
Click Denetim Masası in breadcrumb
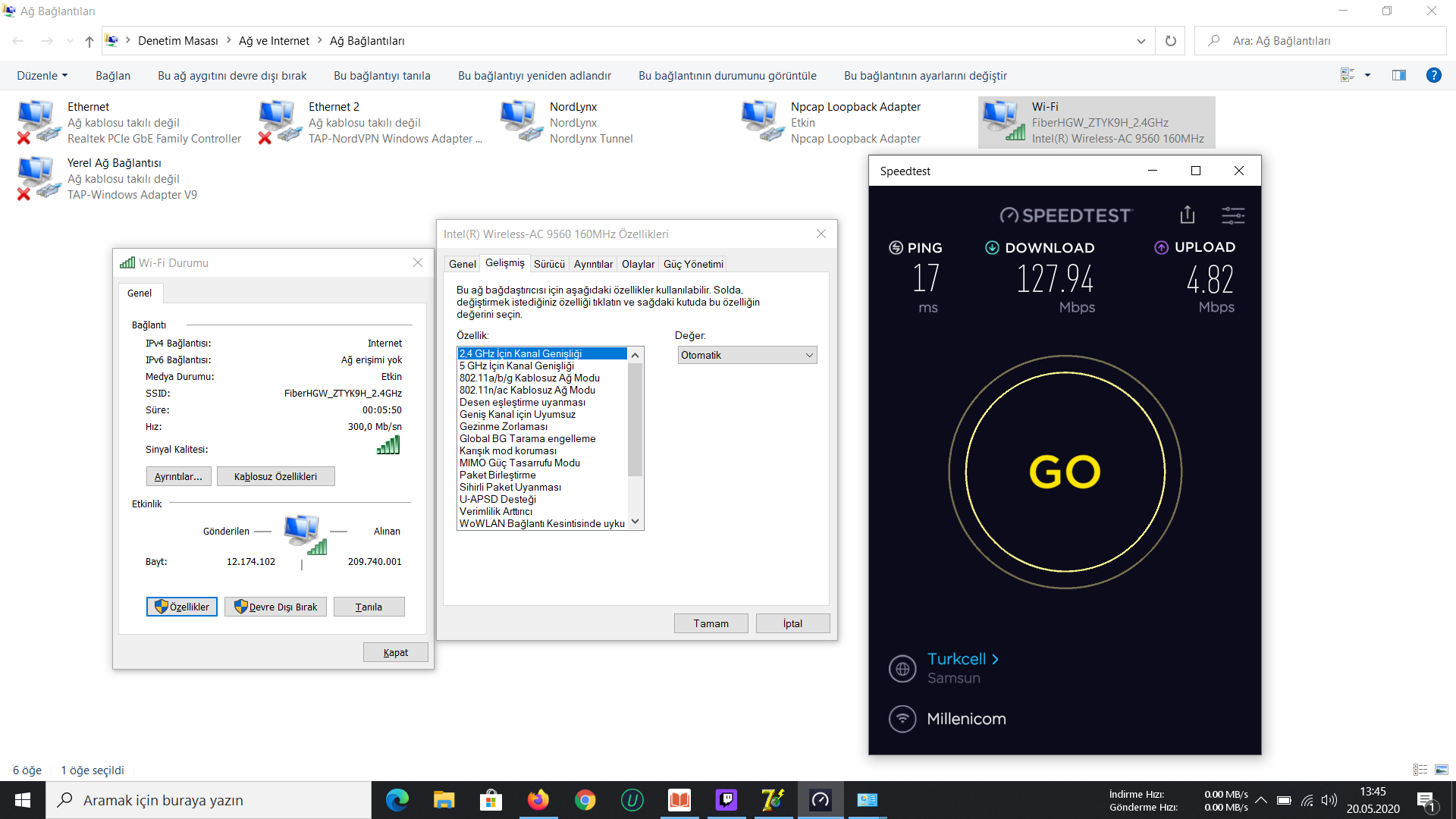click(x=177, y=41)
